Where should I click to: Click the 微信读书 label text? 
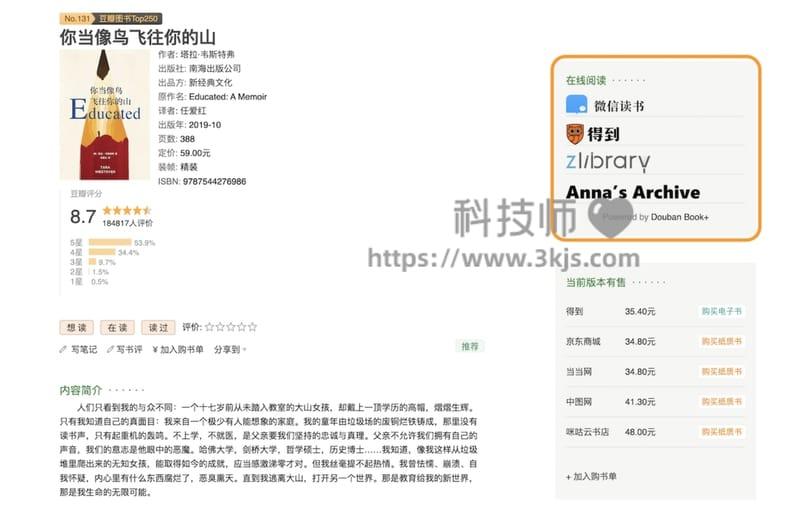619,106
